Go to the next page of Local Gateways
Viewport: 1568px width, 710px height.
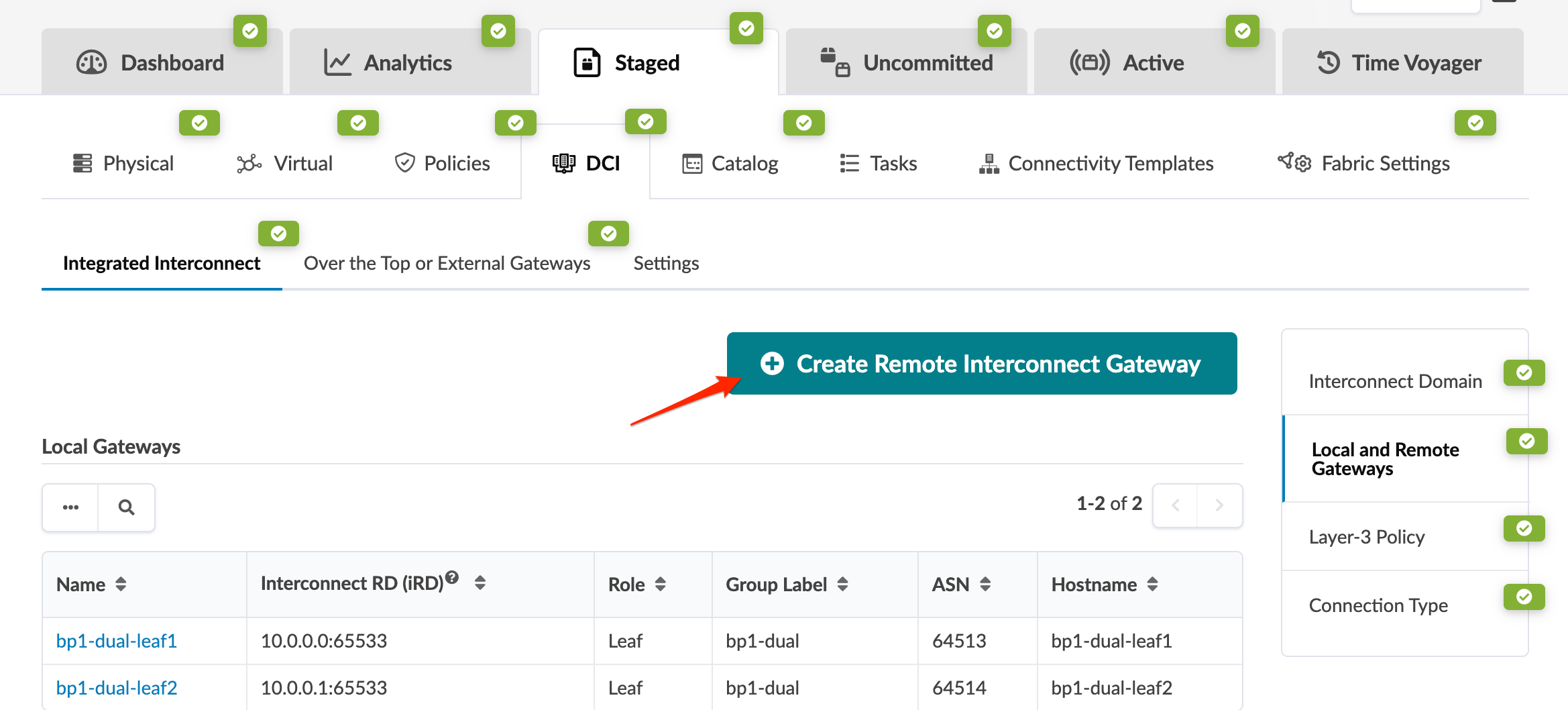(1219, 505)
